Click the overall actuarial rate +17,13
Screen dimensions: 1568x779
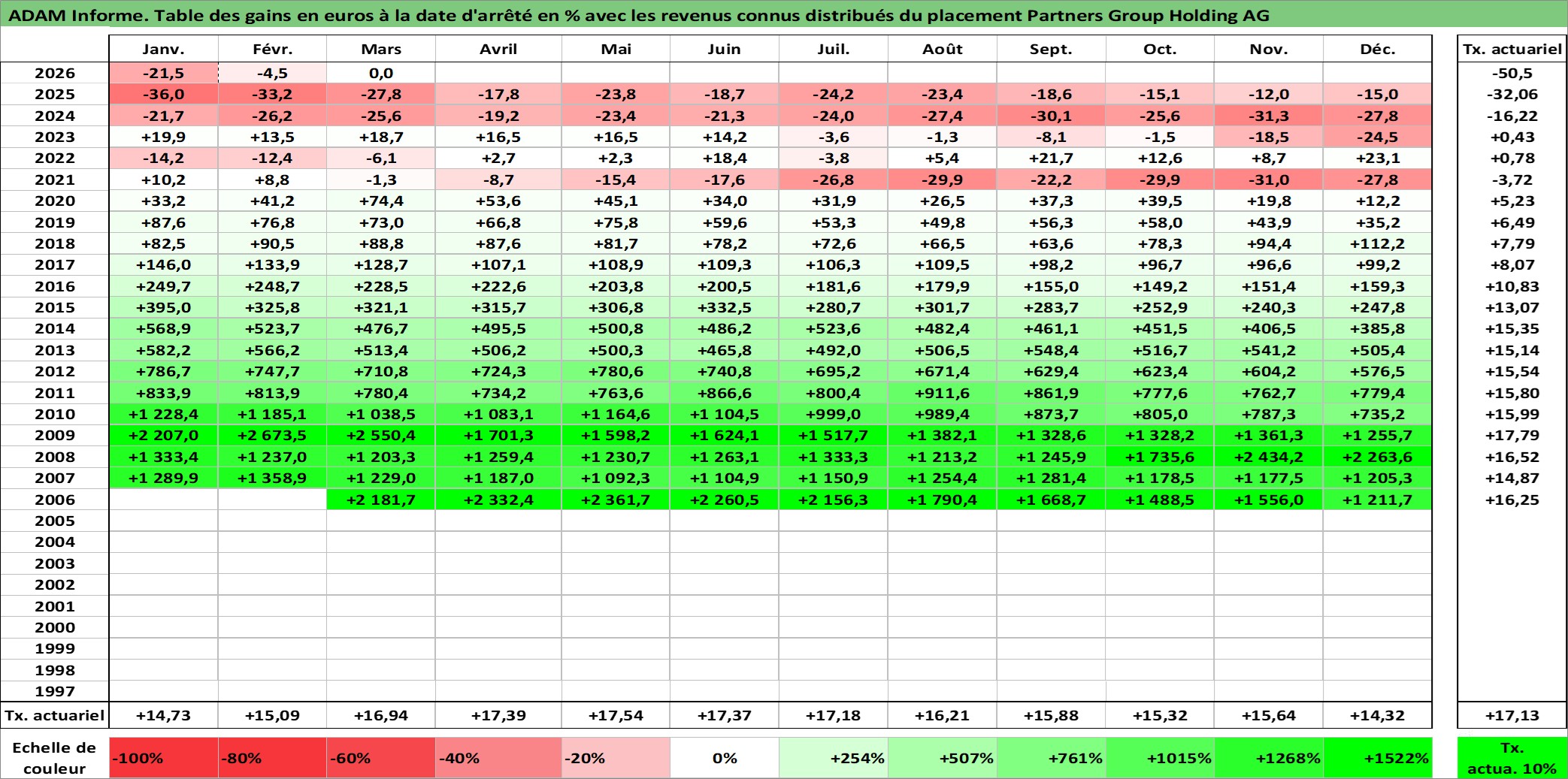1512,715
